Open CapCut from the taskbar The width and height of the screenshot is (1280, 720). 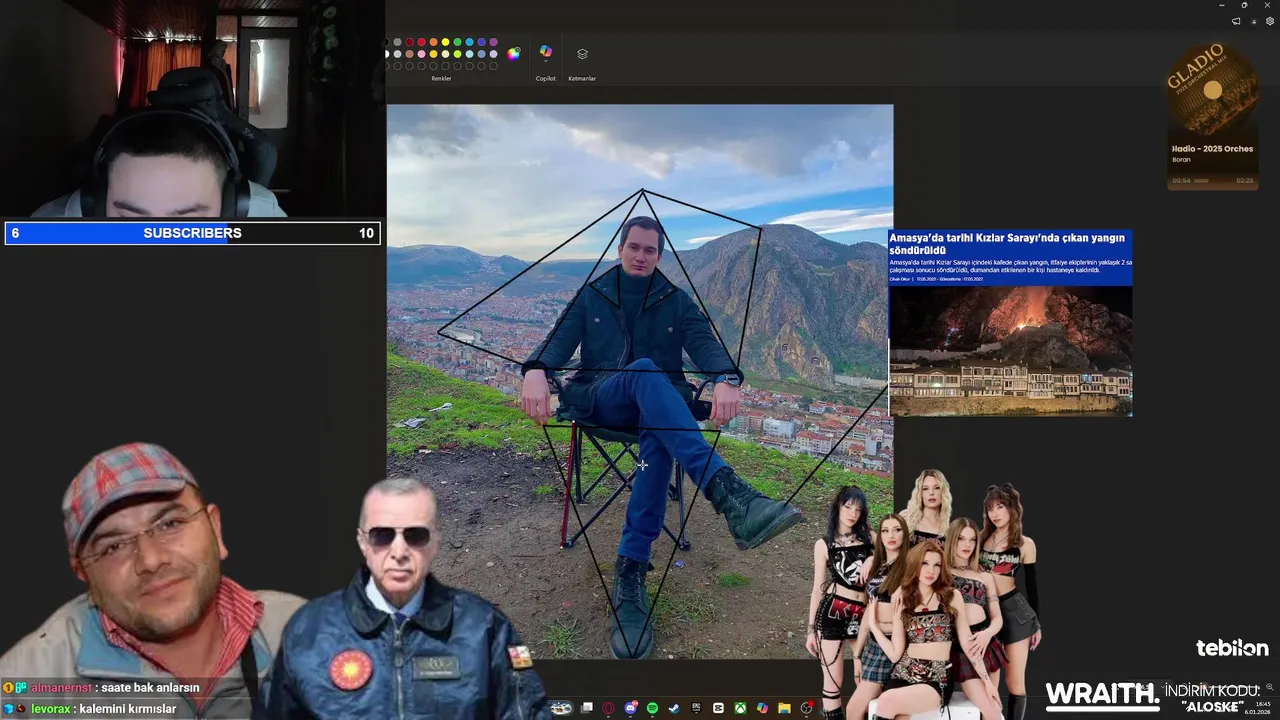point(718,708)
